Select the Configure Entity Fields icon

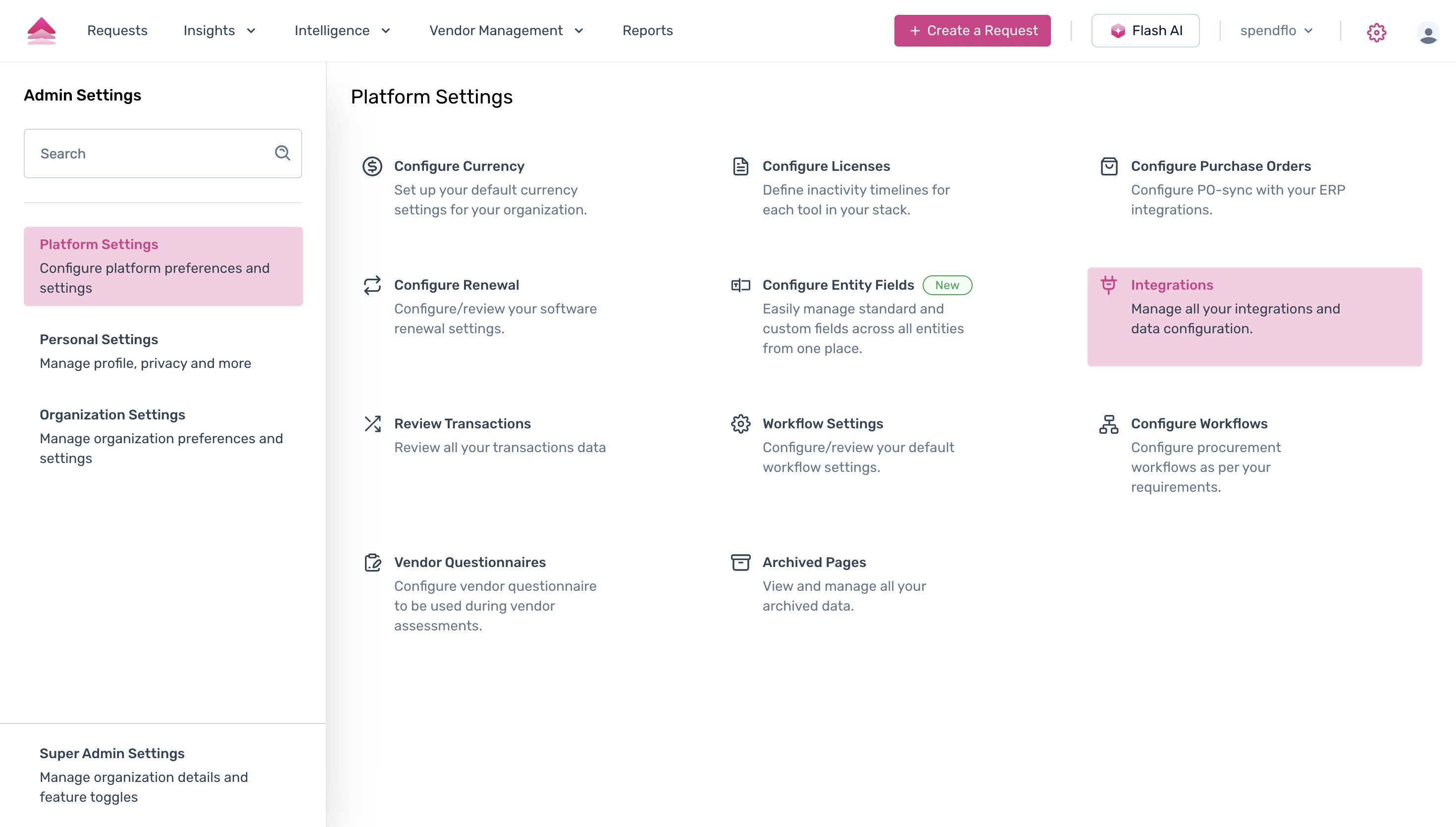(740, 285)
